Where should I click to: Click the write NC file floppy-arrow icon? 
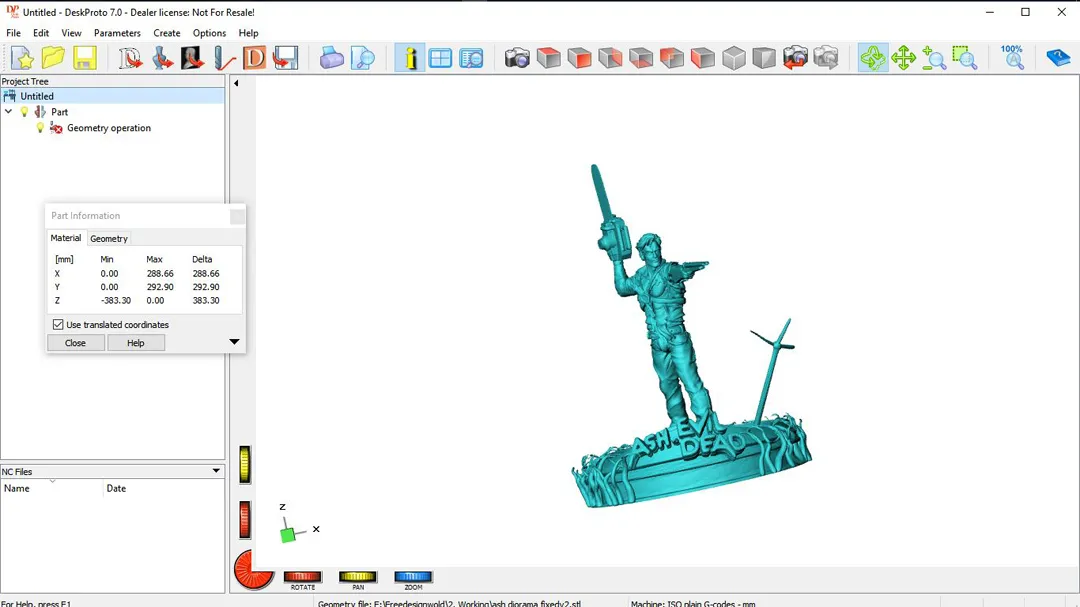[285, 58]
